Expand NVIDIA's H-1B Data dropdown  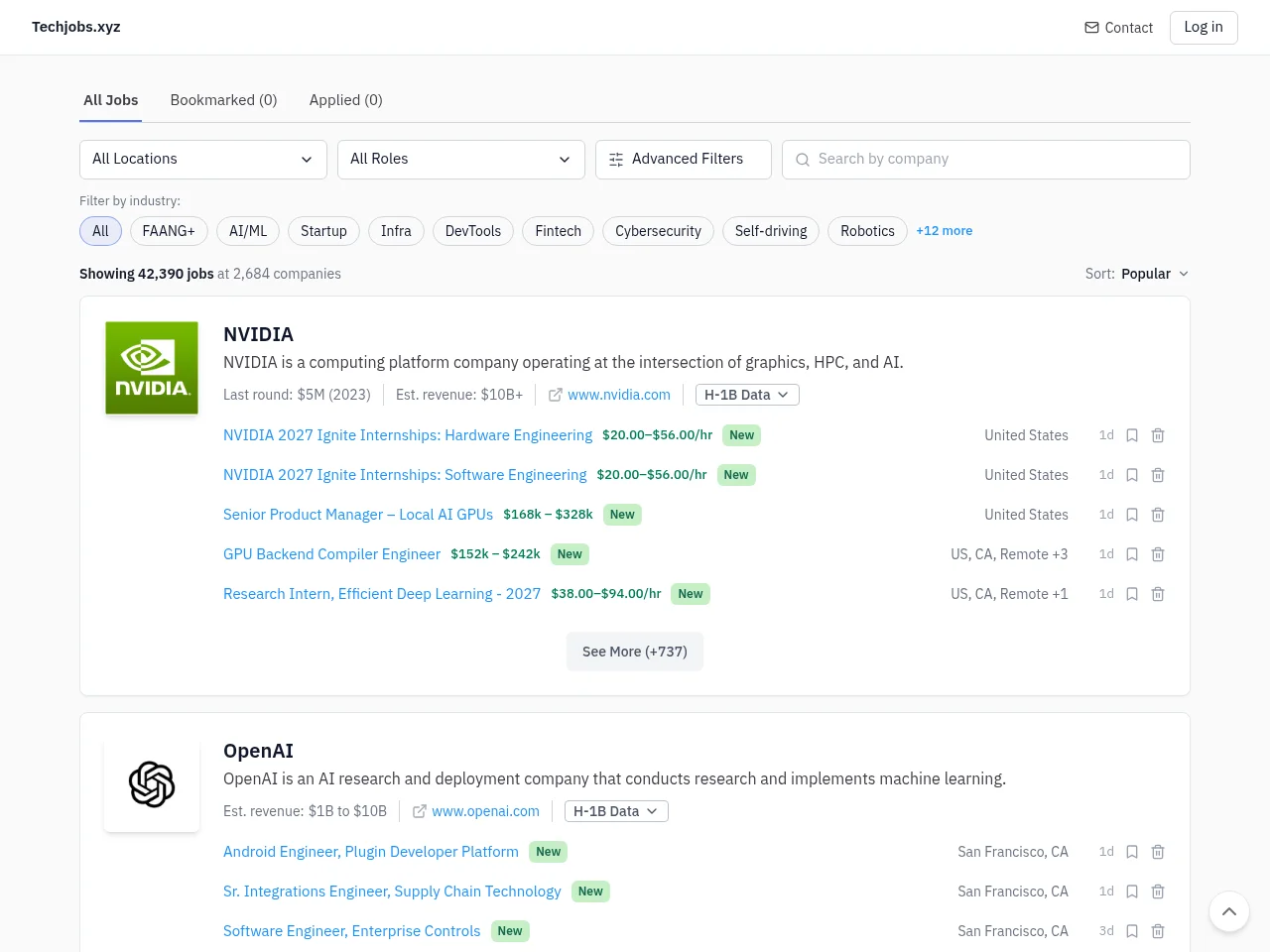point(747,395)
